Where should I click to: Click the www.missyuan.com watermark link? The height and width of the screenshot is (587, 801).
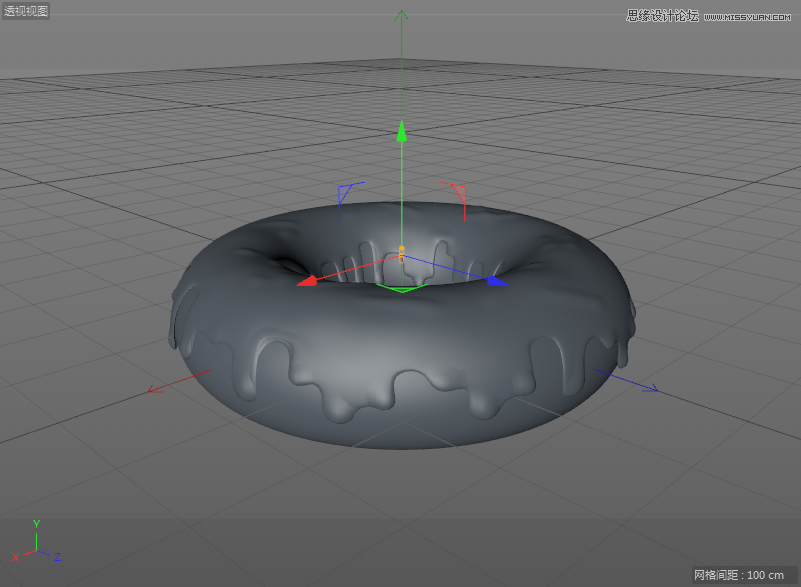coord(749,16)
